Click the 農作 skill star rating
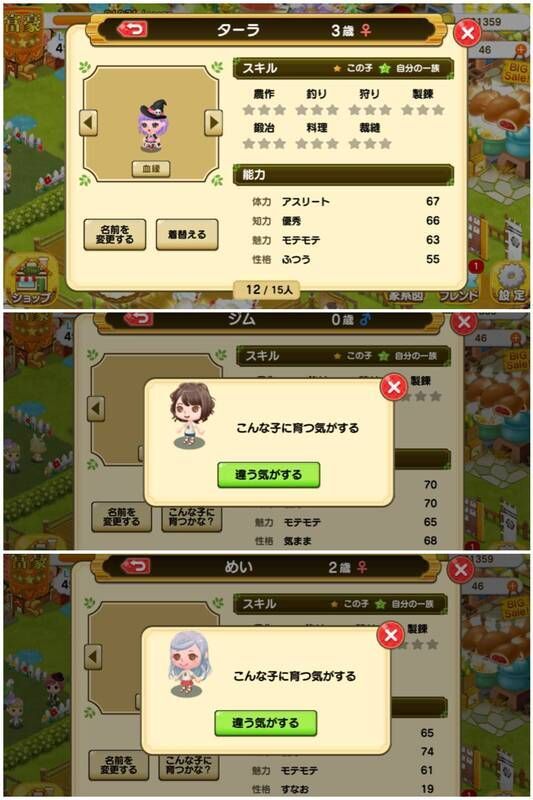Screen dimensions: 533x800 tap(264, 110)
